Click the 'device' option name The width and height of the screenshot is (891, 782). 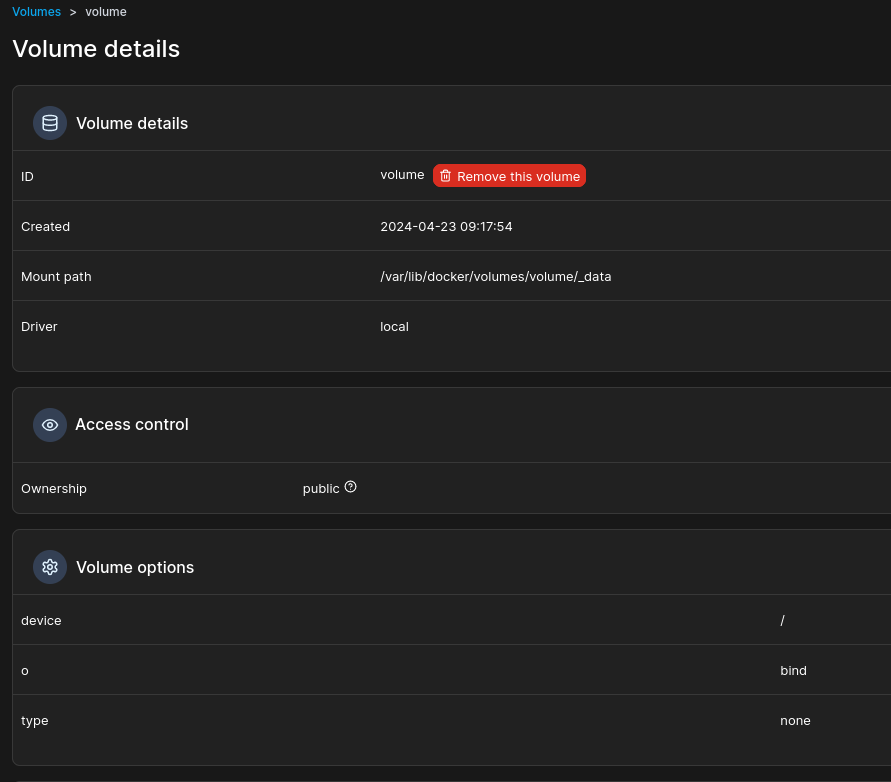41,621
